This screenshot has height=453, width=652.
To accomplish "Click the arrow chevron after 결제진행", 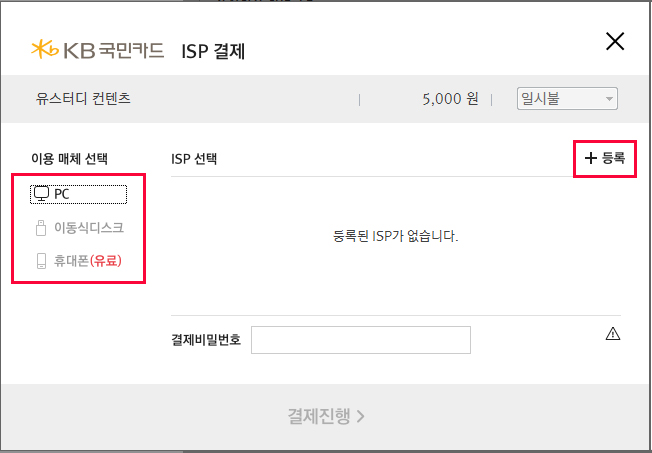I will pyautogui.click(x=360, y=416).
